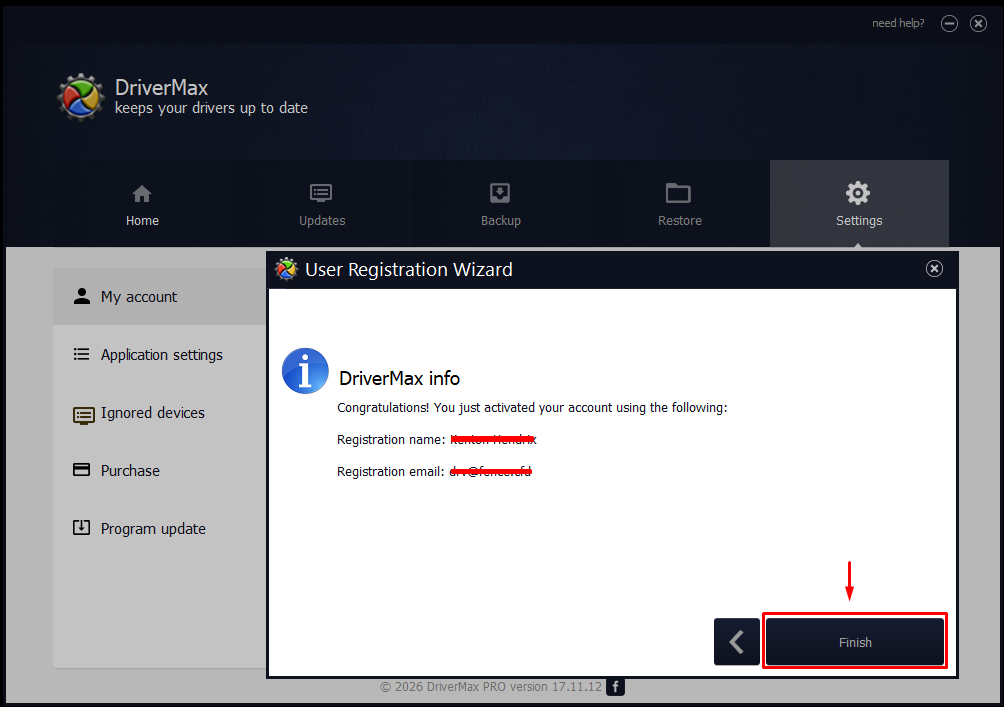Select the Ignored devices monitor icon

[83, 415]
